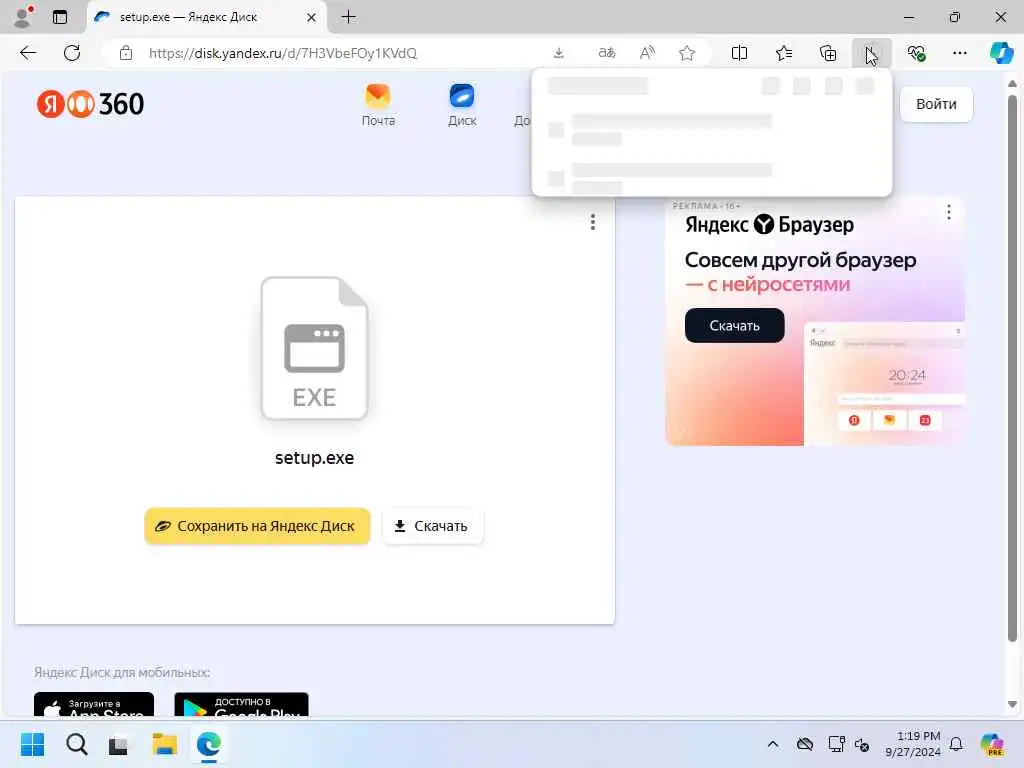1024x768 pixels.
Task: Open split screen view
Action: click(x=739, y=53)
